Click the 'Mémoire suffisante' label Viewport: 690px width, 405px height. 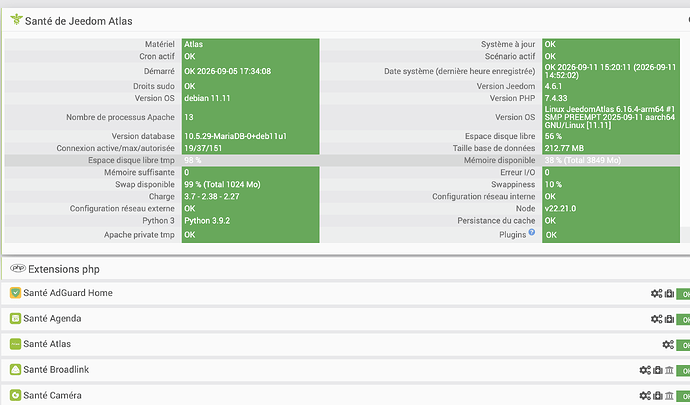click(139, 172)
